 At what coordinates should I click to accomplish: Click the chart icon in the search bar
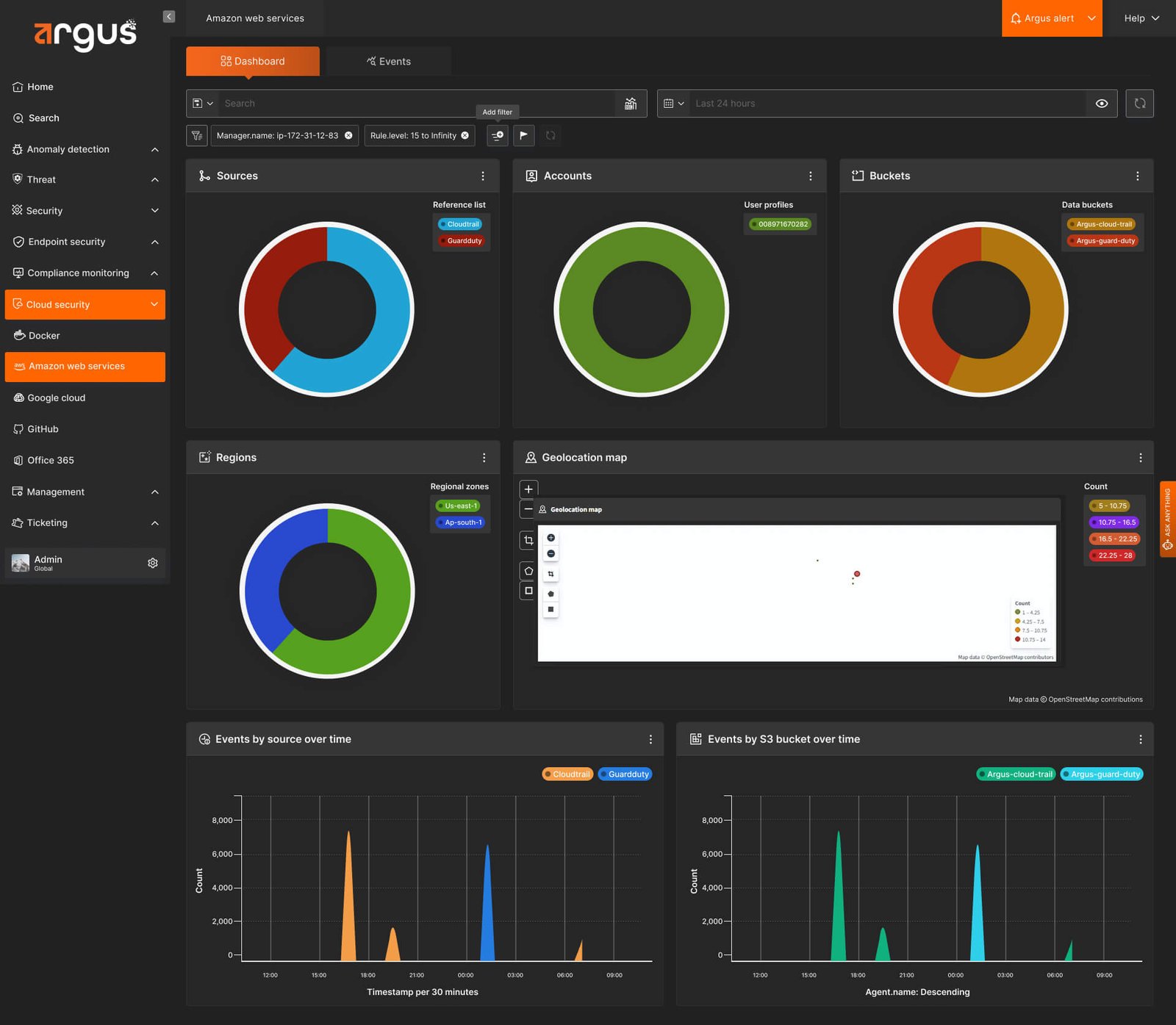(x=631, y=104)
